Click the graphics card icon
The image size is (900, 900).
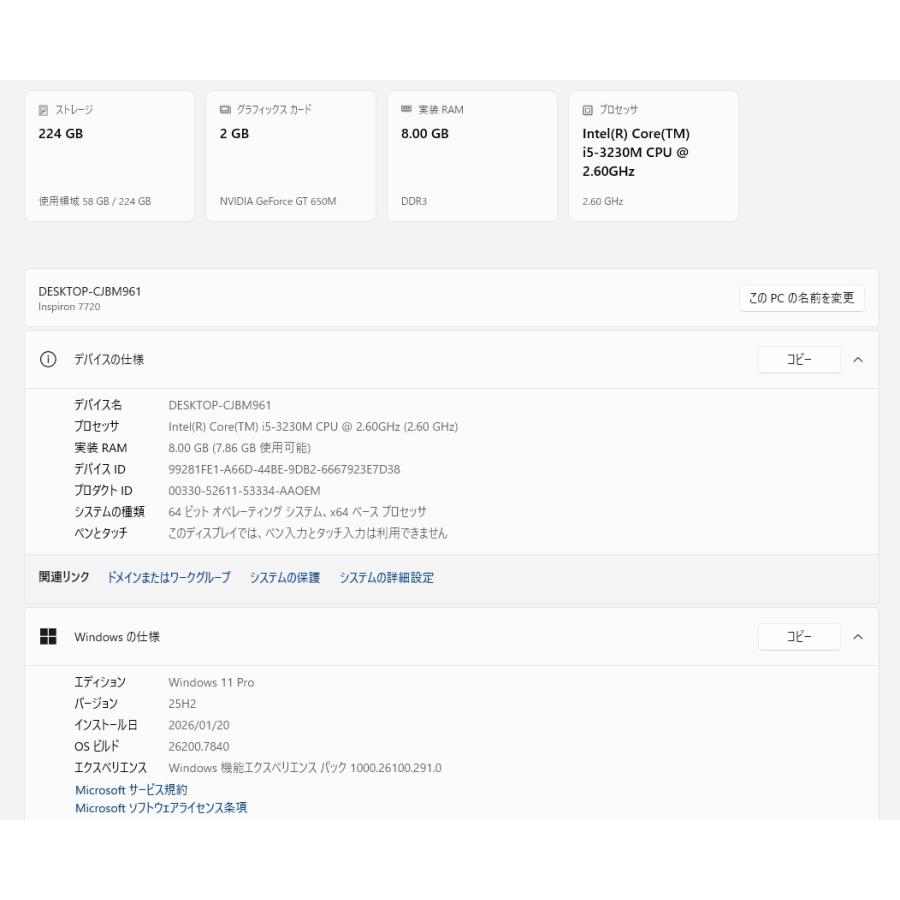(225, 110)
